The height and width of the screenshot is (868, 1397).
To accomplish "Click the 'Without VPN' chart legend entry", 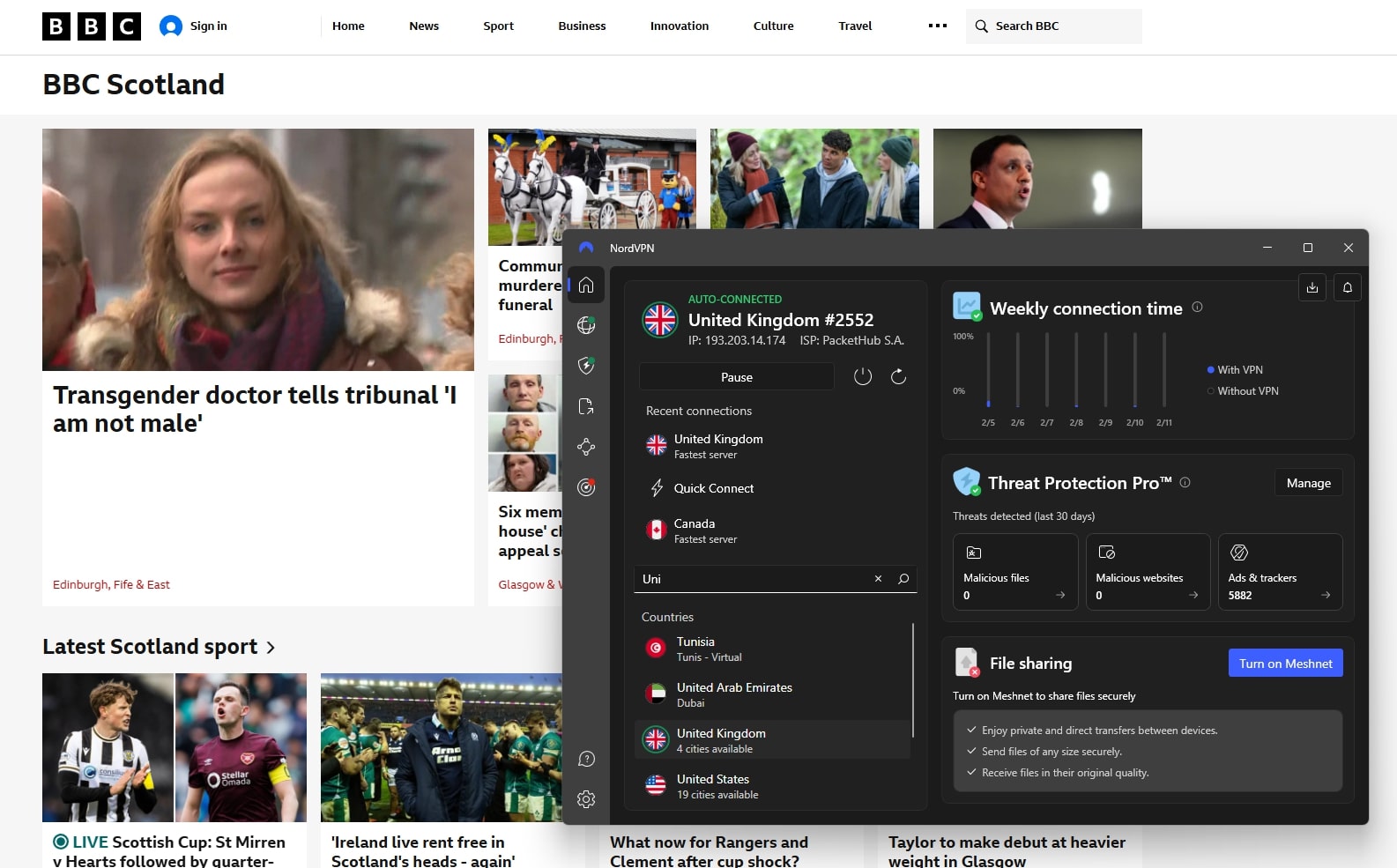I will click(1243, 391).
